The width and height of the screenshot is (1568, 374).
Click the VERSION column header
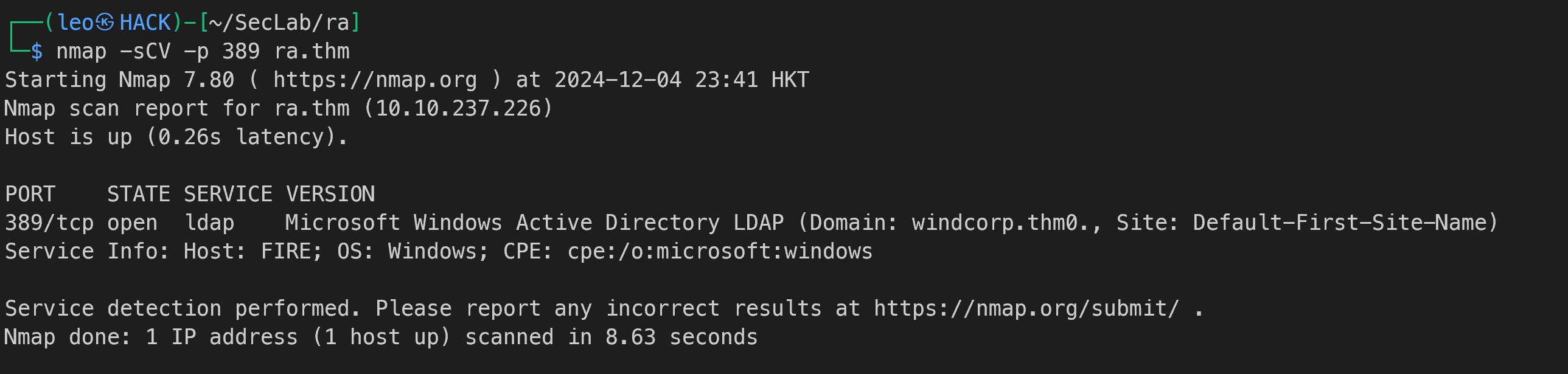coord(330,194)
